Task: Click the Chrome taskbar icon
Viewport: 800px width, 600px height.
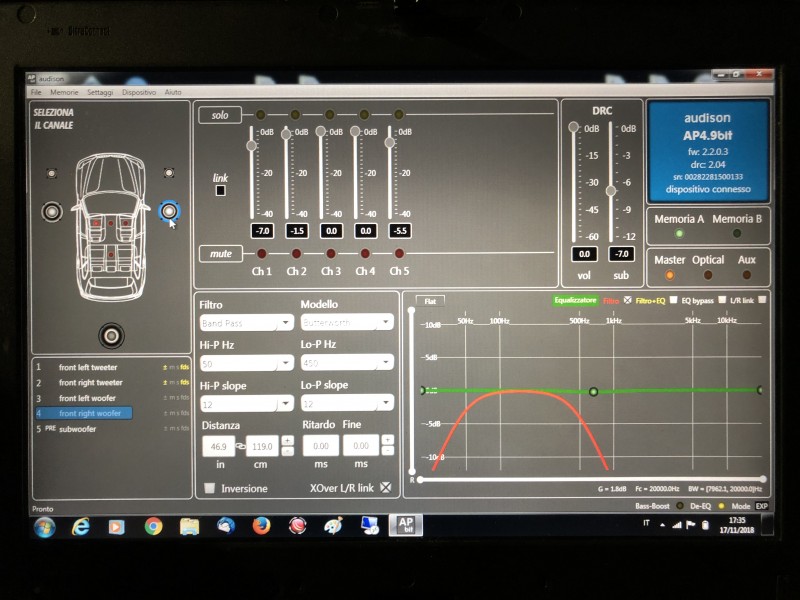Action: (x=153, y=526)
